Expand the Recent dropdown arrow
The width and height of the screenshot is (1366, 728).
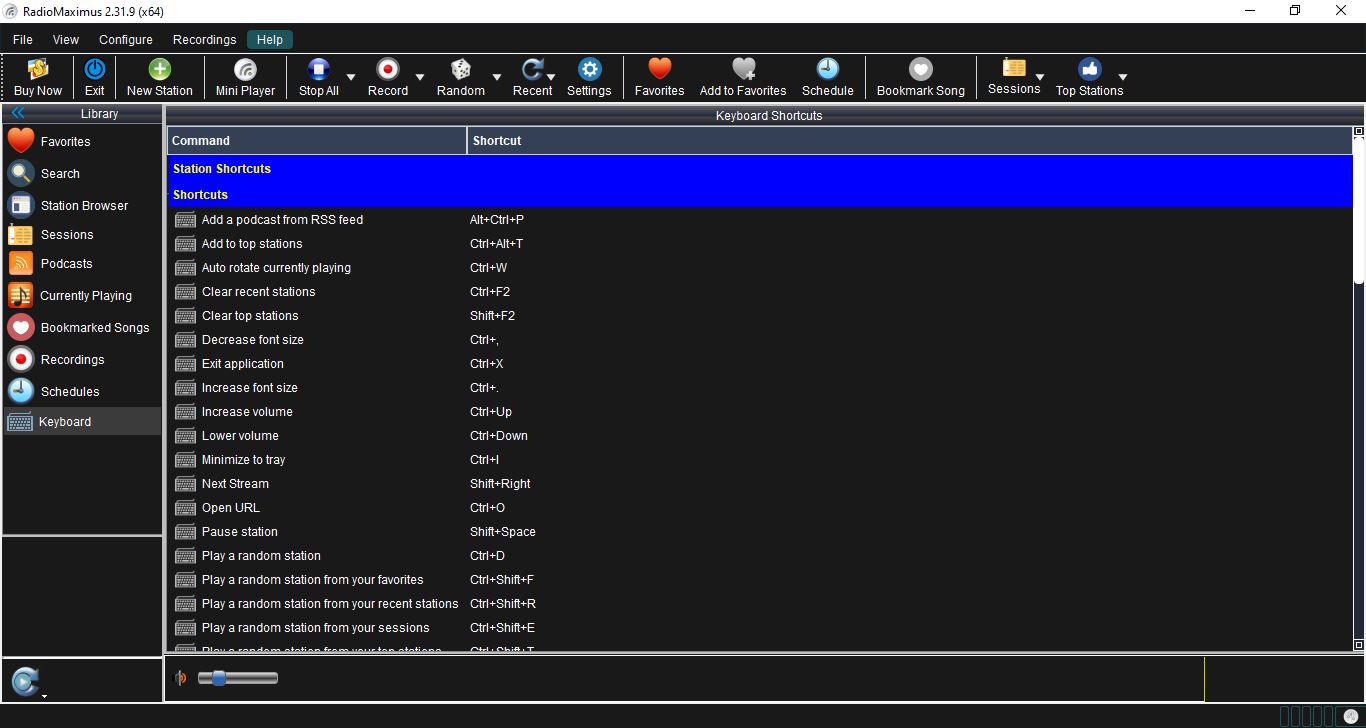click(551, 77)
